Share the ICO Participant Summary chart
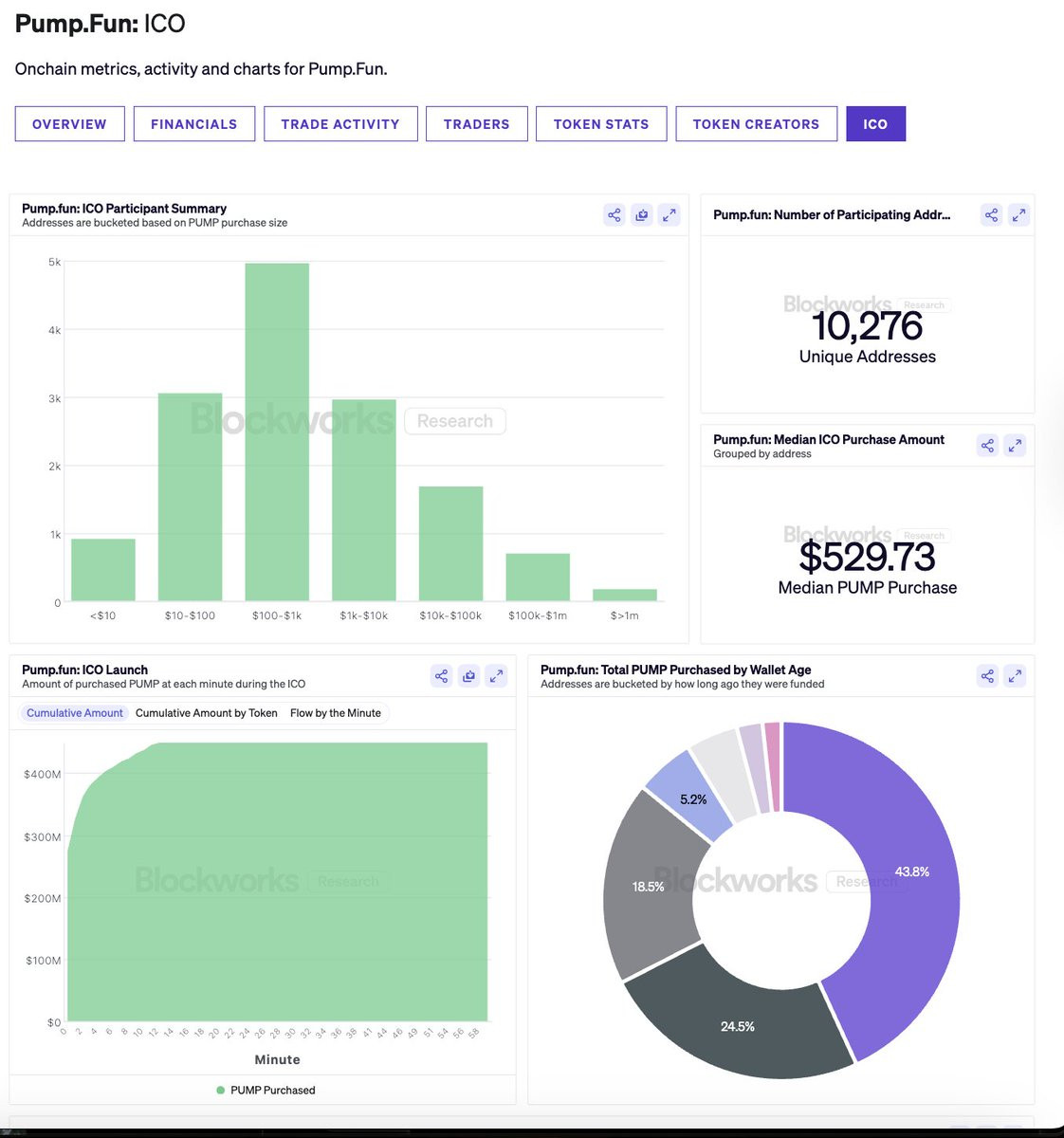 pos(615,215)
